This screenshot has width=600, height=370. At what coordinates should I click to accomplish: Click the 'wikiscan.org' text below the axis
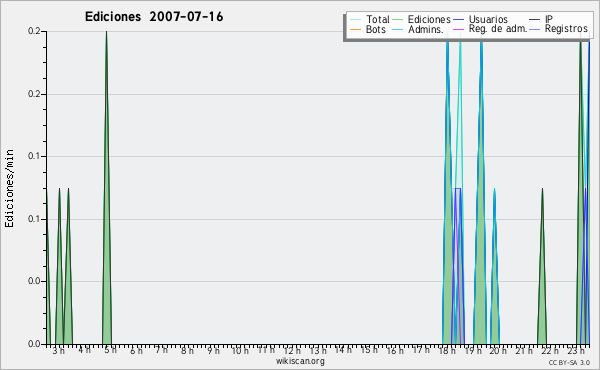point(300,361)
